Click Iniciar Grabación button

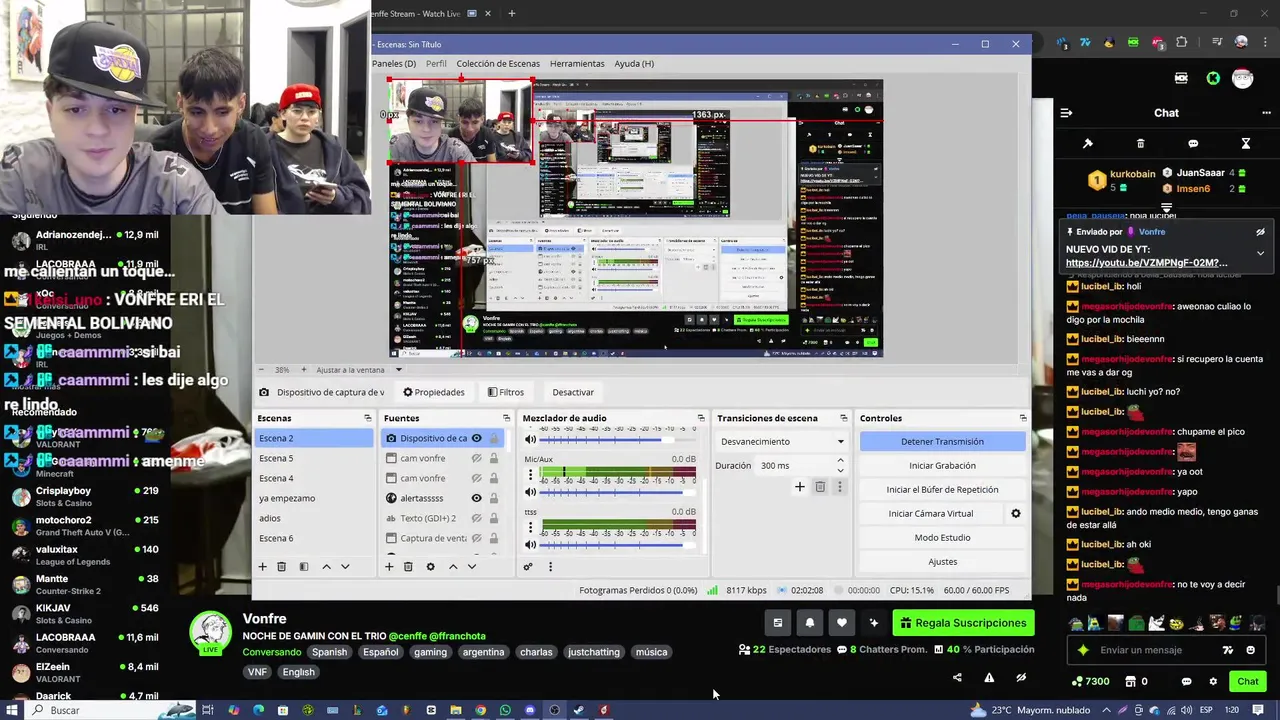pos(942,465)
